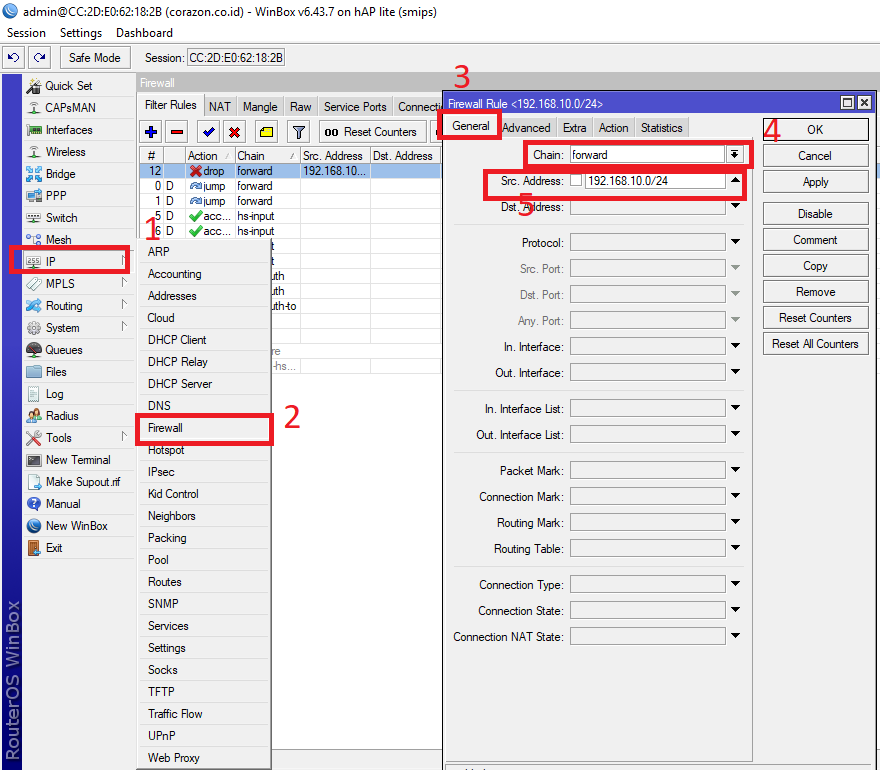Image resolution: width=880 pixels, height=770 pixels.
Task: Open Mesh in sidebar
Action: pyautogui.click(x=58, y=240)
